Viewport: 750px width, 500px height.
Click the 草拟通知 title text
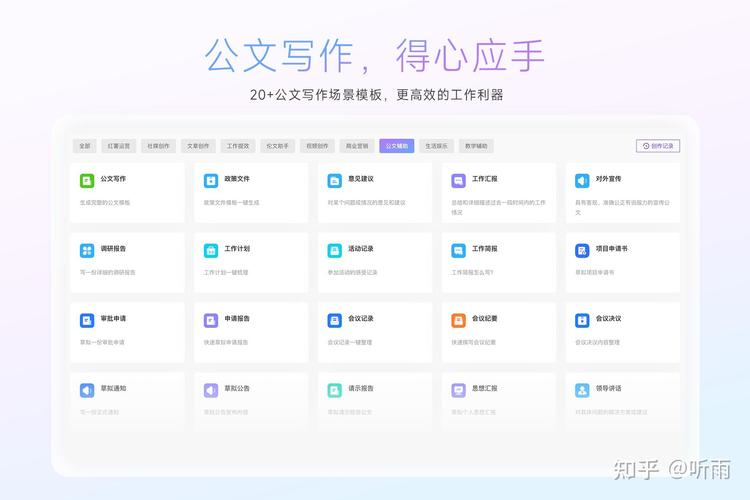[113, 389]
